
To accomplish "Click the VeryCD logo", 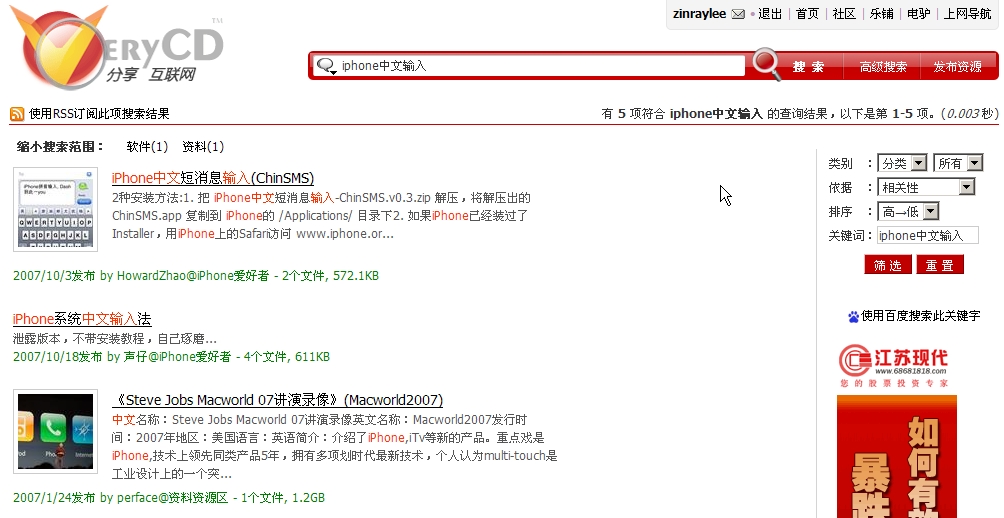I will coord(117,48).
